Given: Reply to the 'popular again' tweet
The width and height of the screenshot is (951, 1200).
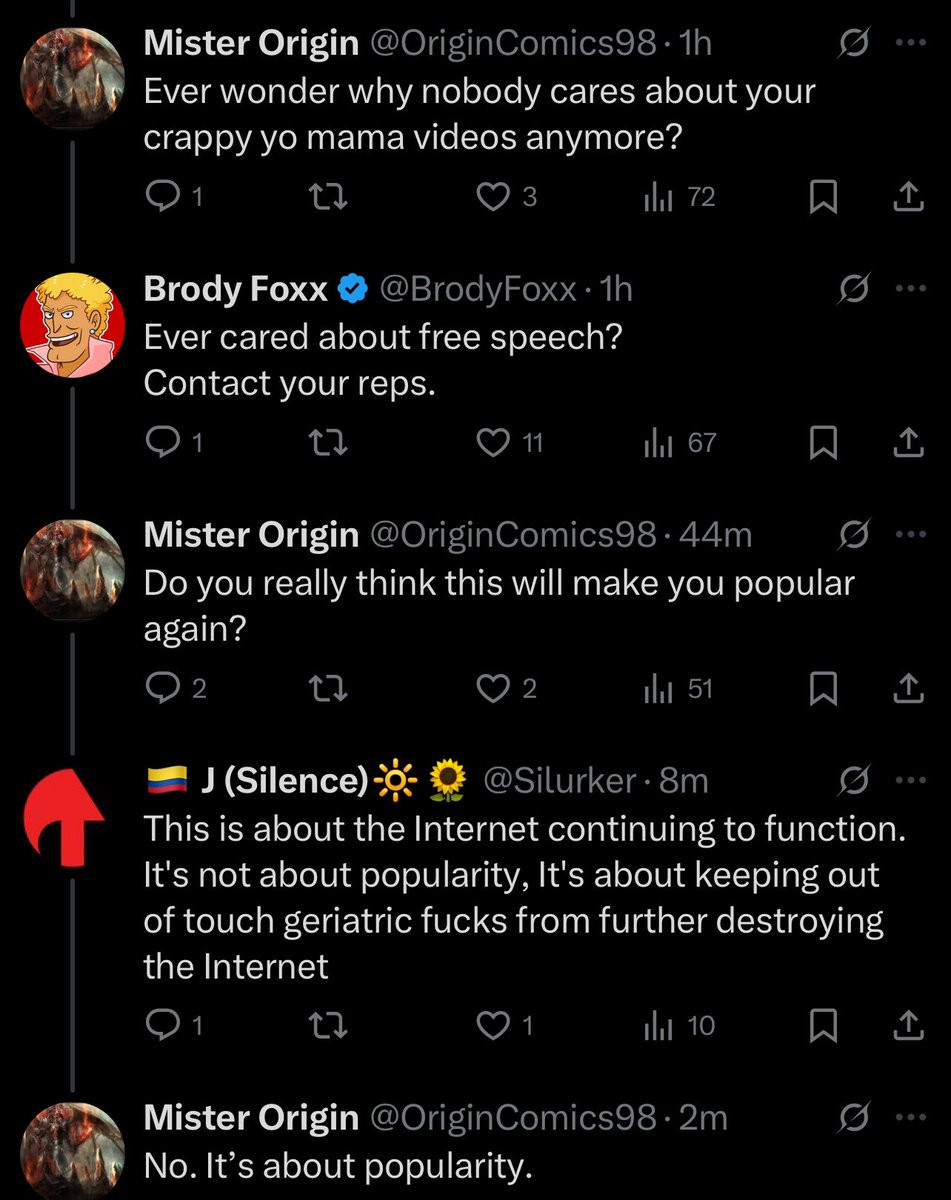Looking at the screenshot, I should (162, 689).
